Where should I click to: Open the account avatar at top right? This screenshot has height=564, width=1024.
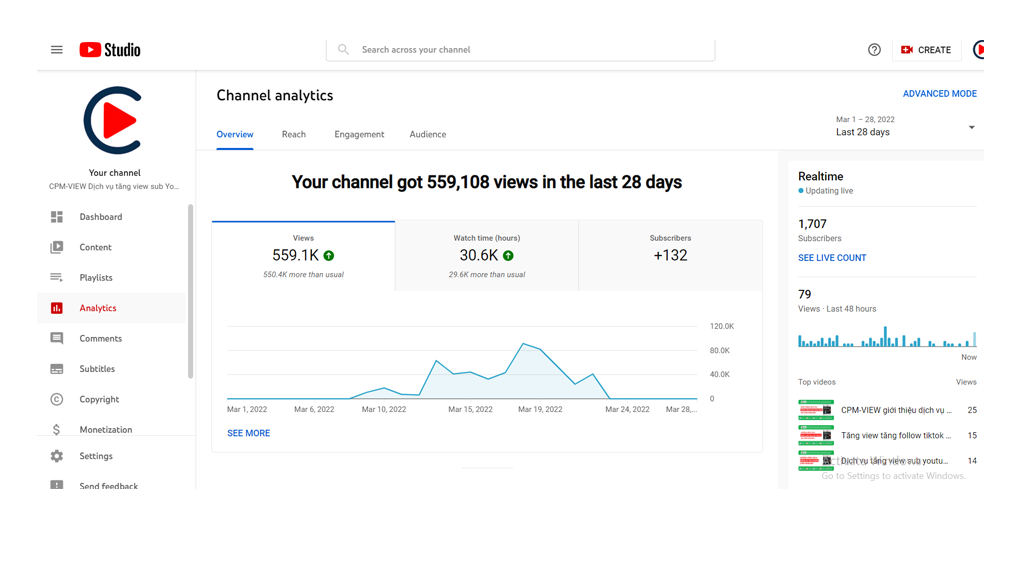[978, 50]
